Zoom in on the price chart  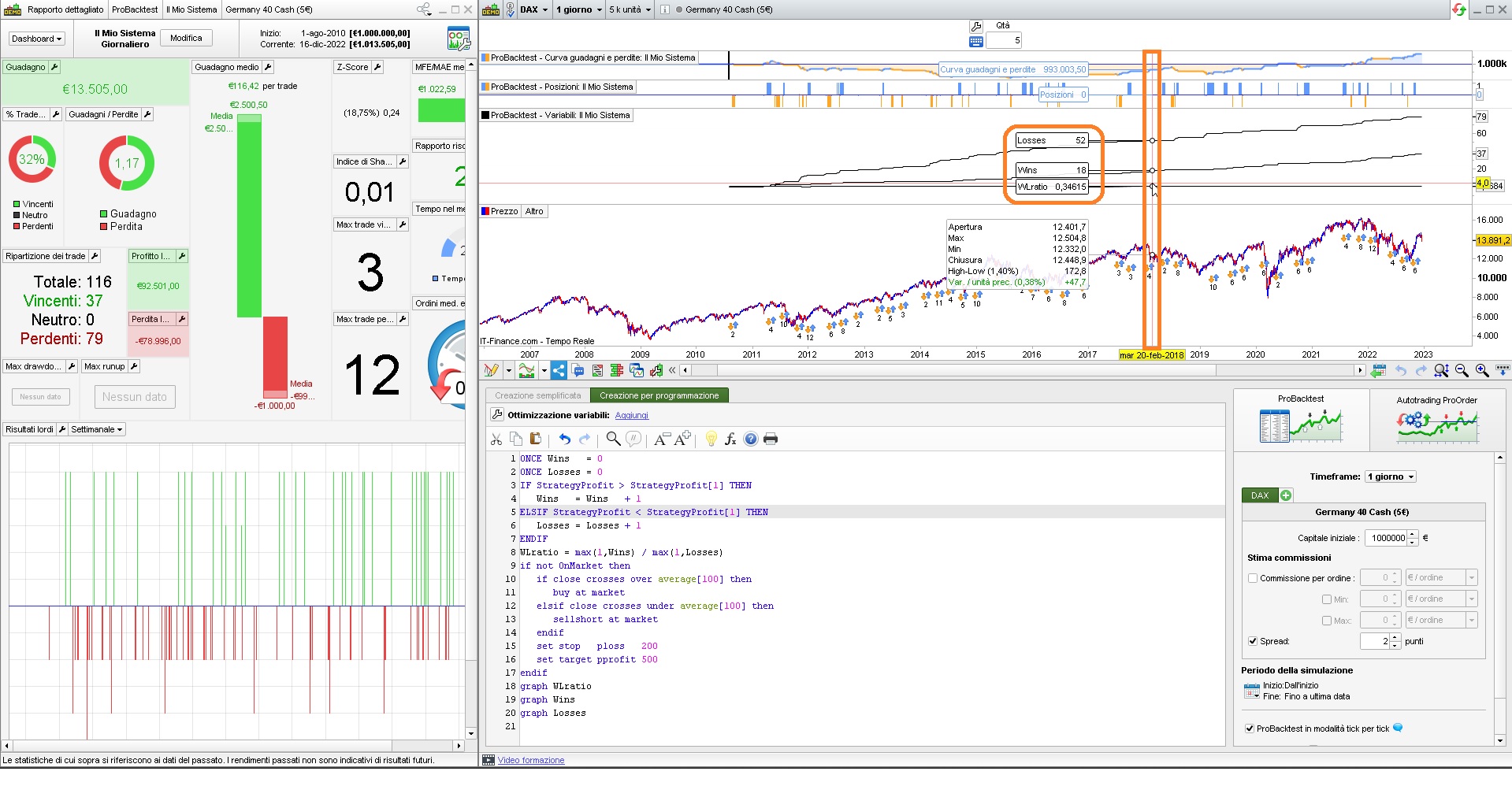click(1482, 370)
